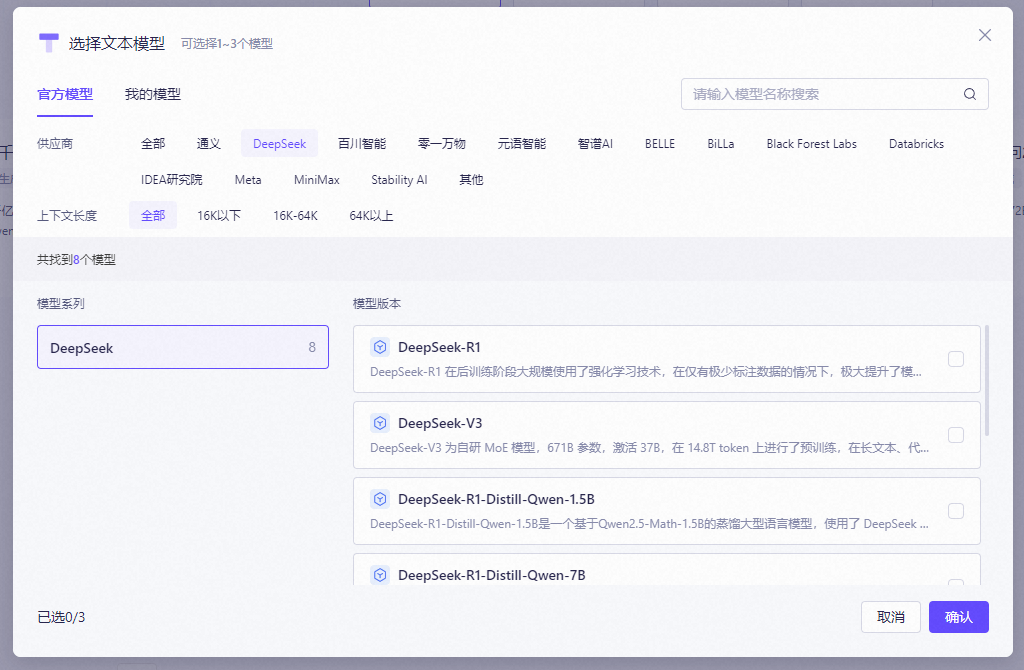The image size is (1024, 670).
Task: Click the DeepSeek-R1-Distill-Qwen-1.5B description text
Action: click(649, 524)
